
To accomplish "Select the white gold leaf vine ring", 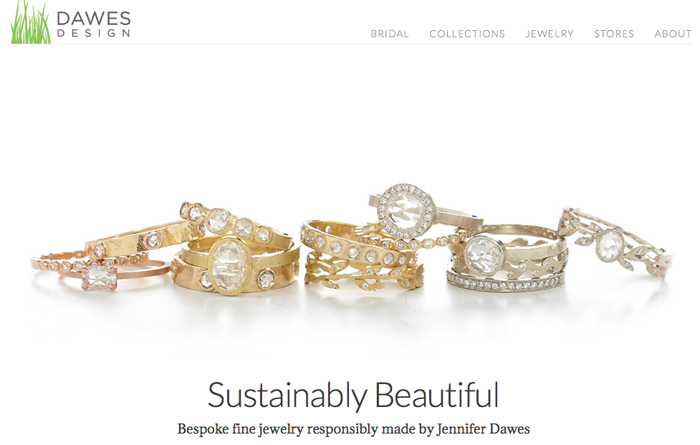I will (616, 243).
